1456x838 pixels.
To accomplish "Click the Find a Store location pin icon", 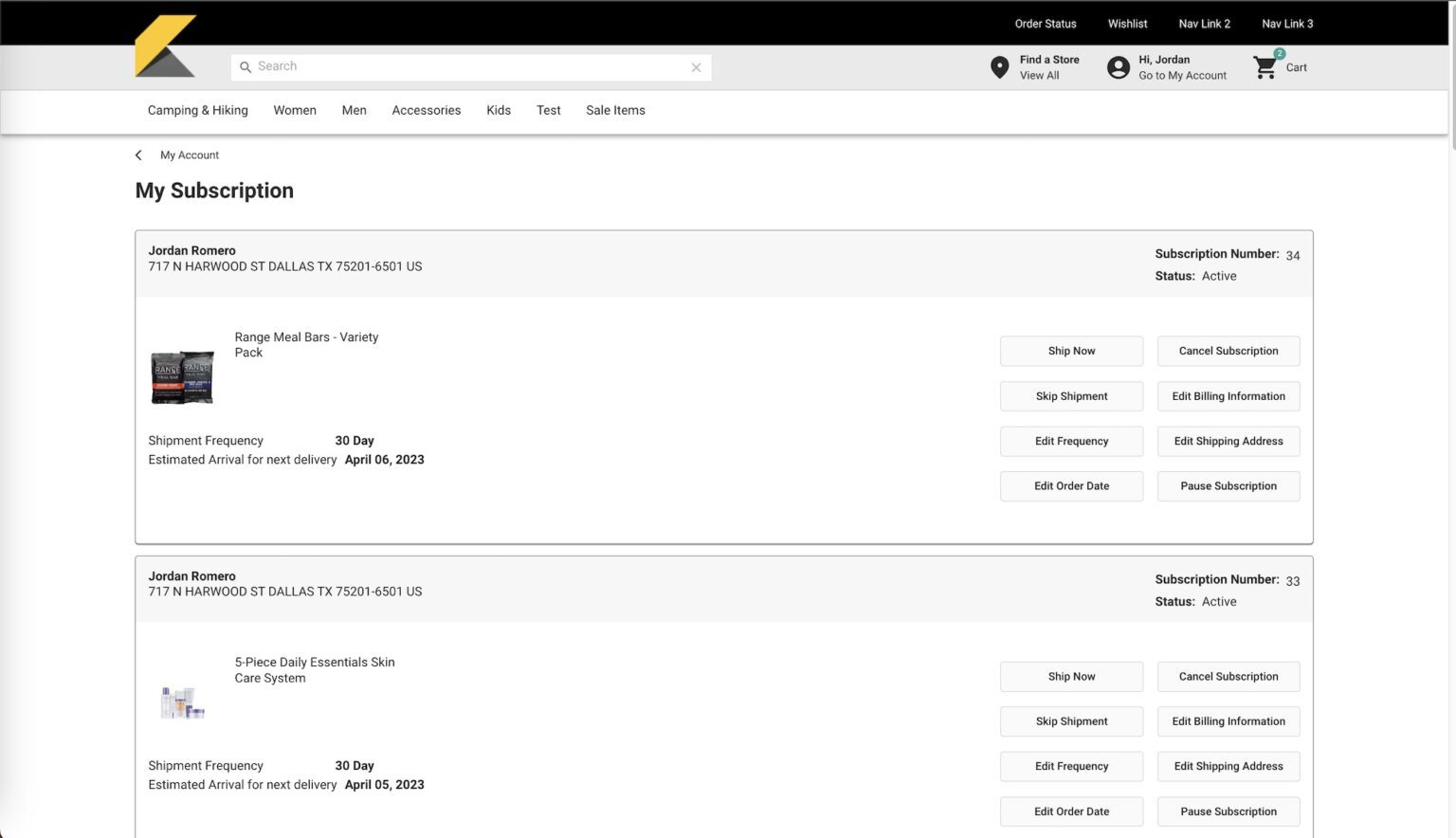I will pyautogui.click(x=999, y=66).
